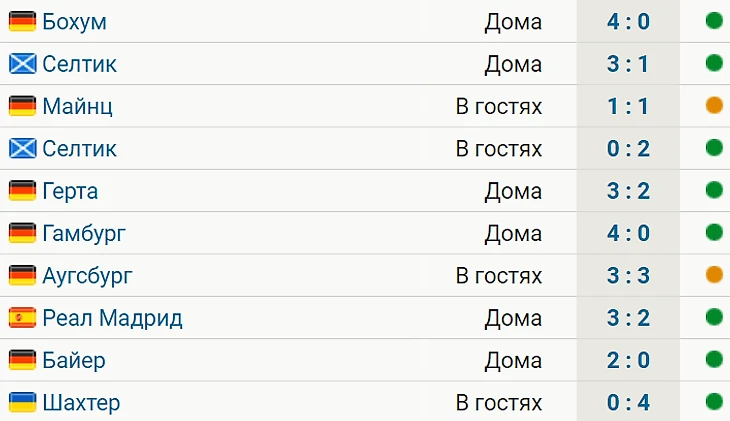Click the green win dot in Бохум row
This screenshot has width=730, height=421.
(x=714, y=20)
